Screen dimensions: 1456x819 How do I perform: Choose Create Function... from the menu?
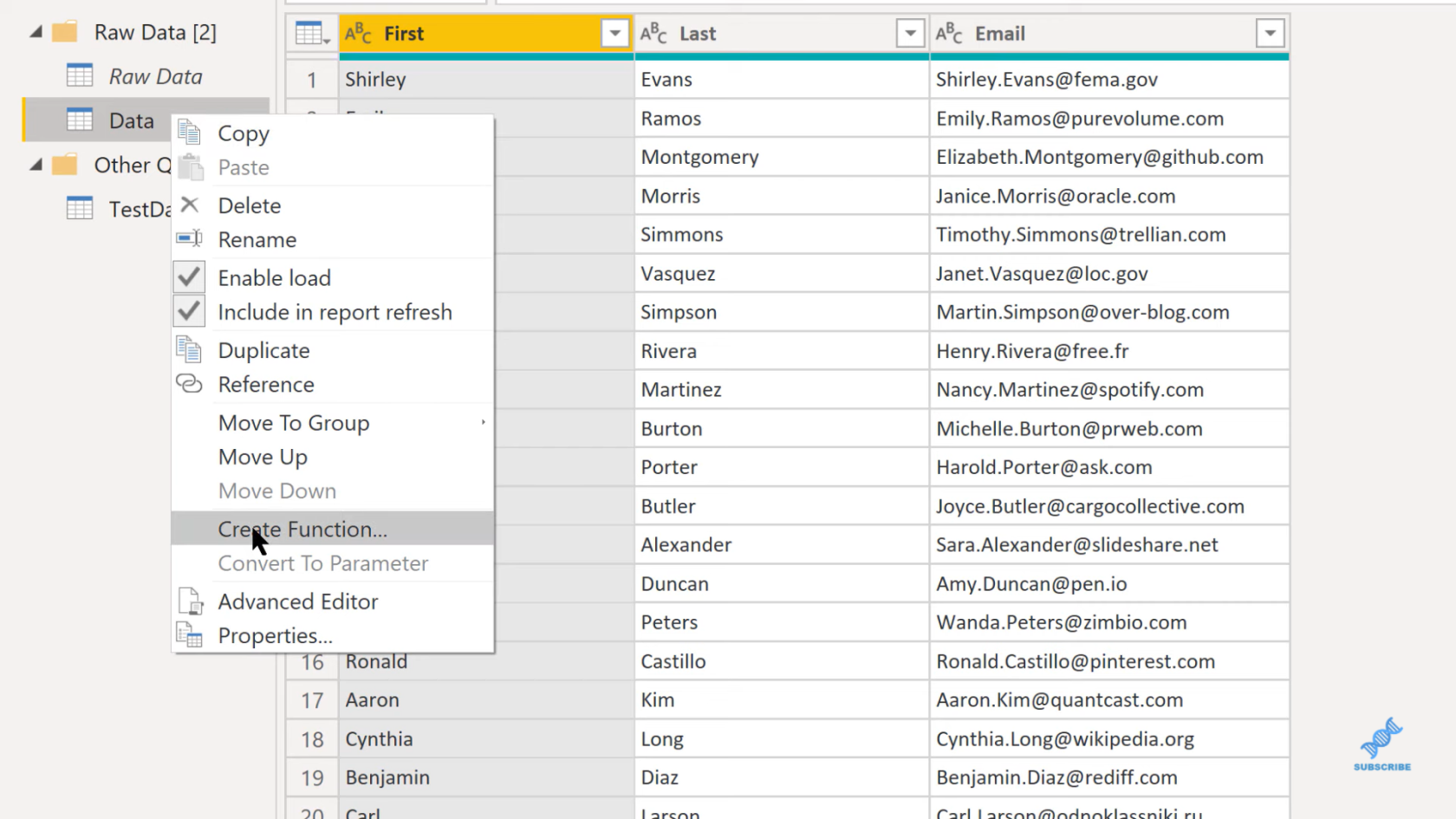point(333,529)
